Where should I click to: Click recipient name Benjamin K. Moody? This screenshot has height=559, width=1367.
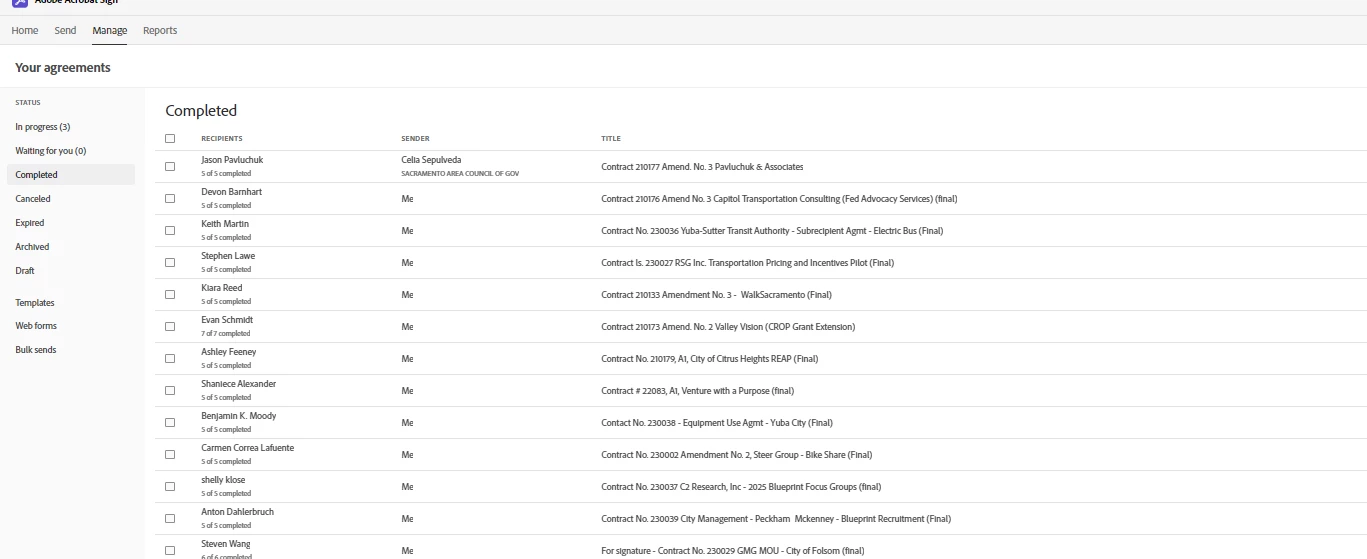239,416
